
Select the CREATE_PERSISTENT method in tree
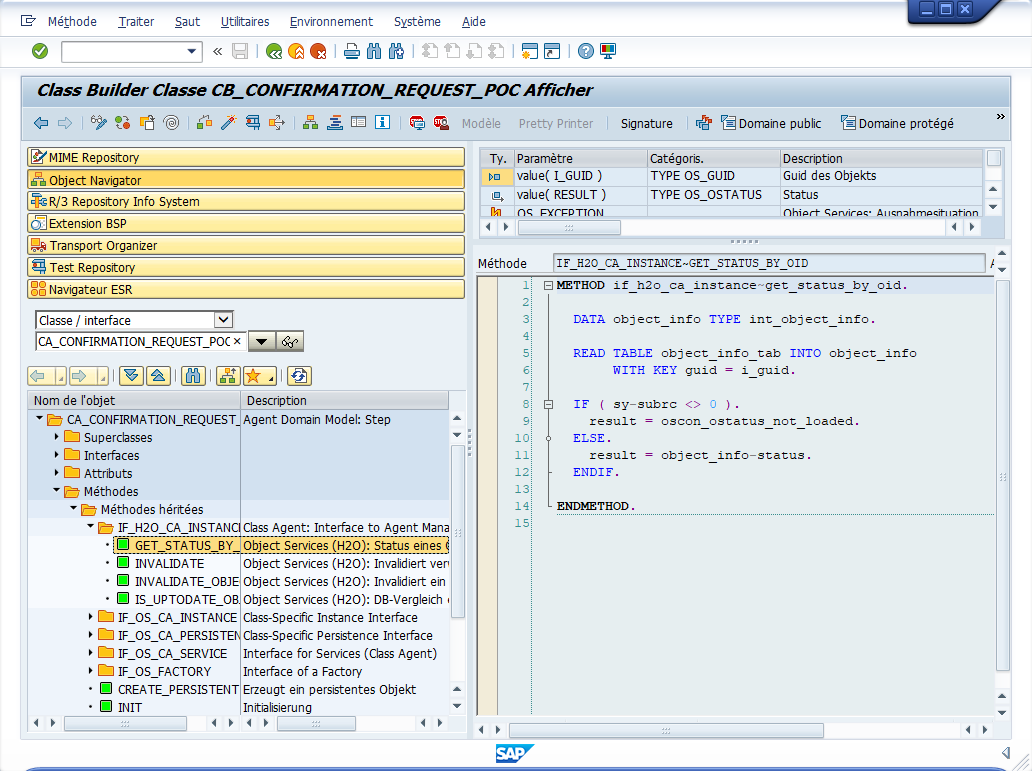[178, 689]
